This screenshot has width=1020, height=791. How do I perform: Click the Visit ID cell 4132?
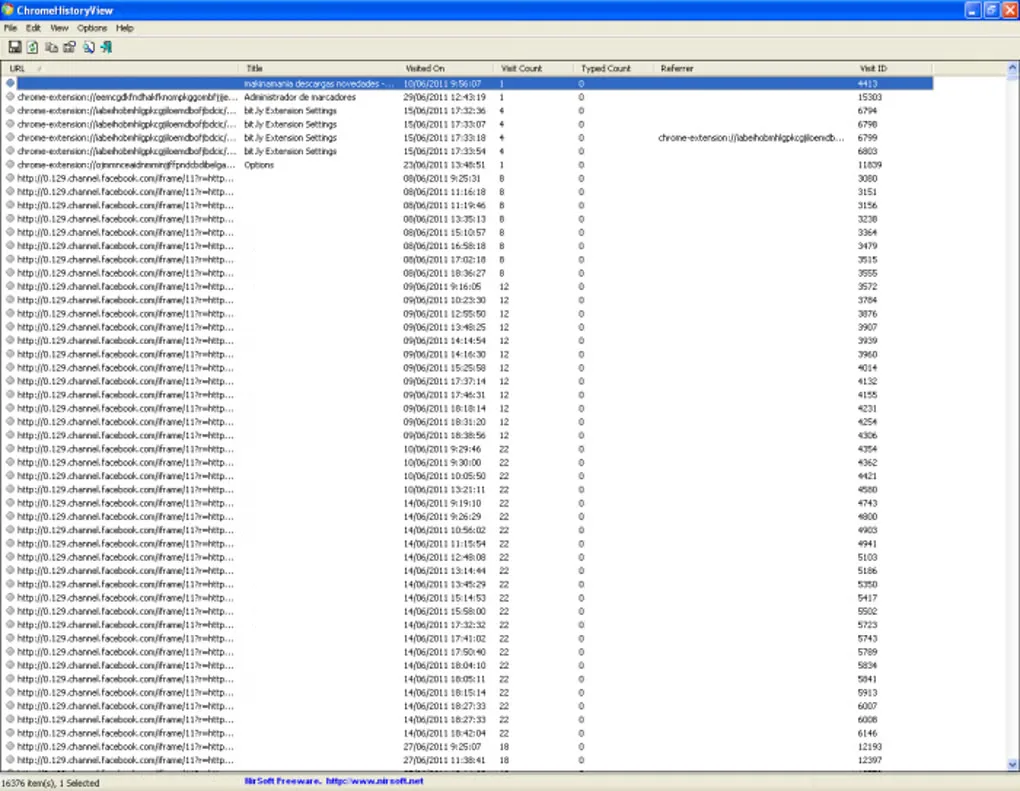point(867,381)
